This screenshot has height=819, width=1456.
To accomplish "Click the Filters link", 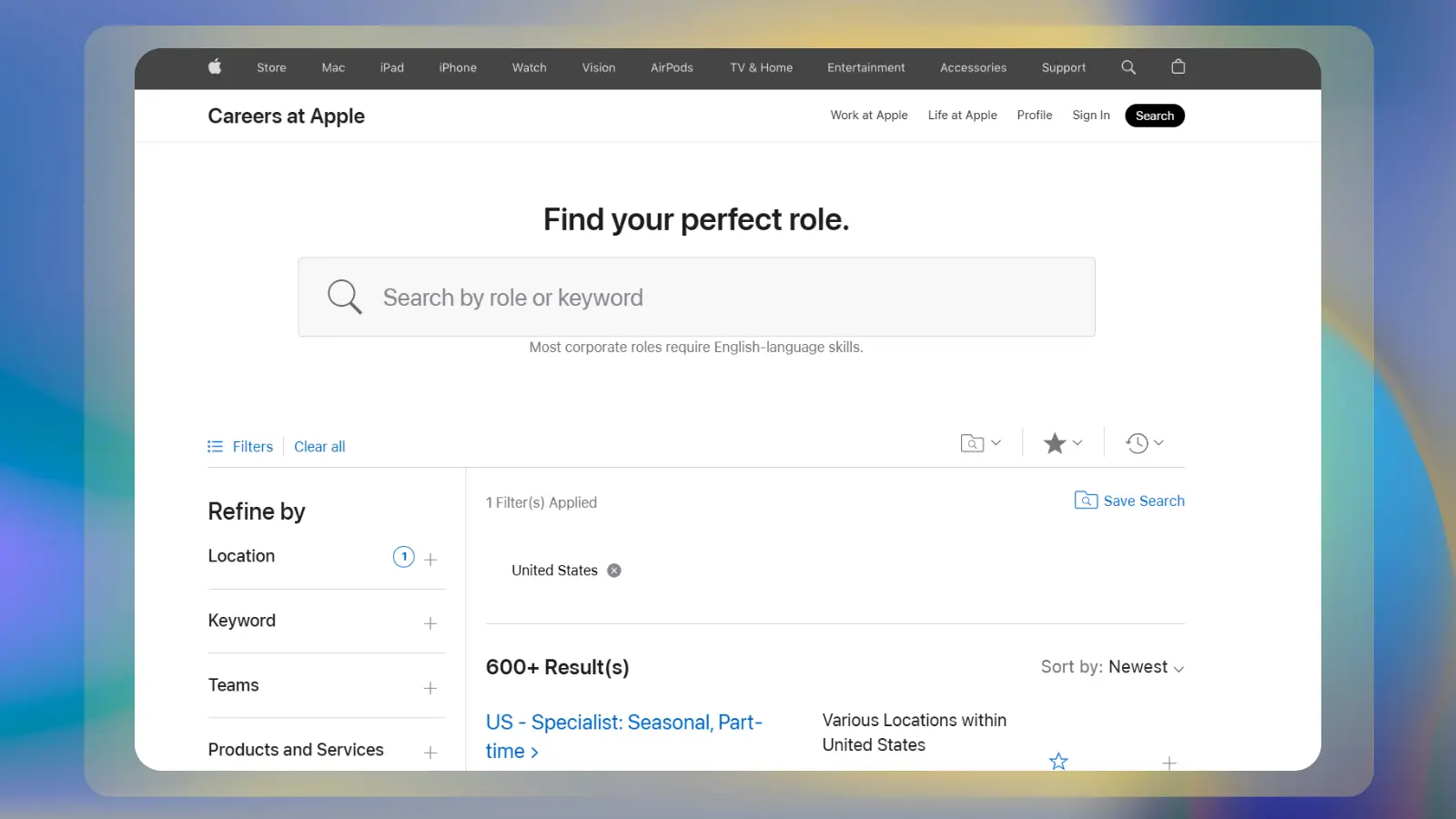I will coord(253,447).
